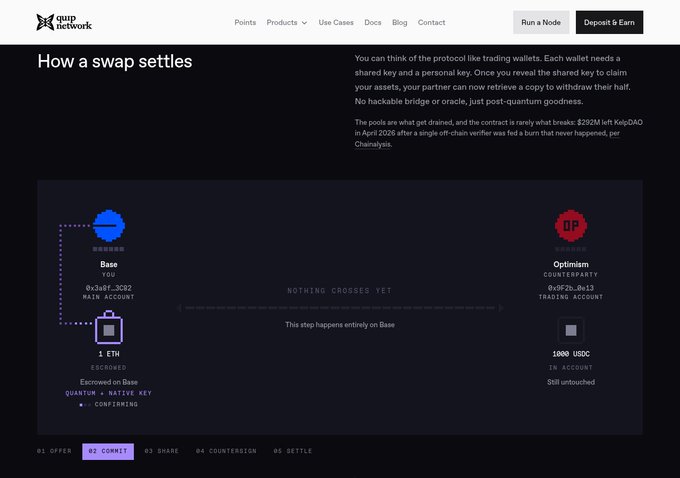Click the 'This step happens entirely on Base' caption
Image resolution: width=680 pixels, height=478 pixels.
point(340,325)
